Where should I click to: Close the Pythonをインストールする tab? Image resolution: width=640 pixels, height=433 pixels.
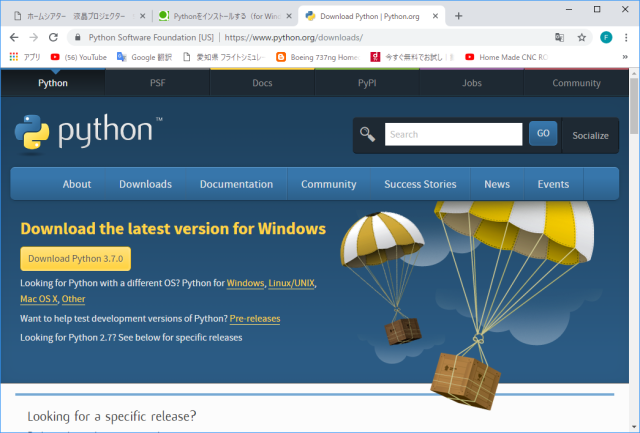tap(289, 16)
